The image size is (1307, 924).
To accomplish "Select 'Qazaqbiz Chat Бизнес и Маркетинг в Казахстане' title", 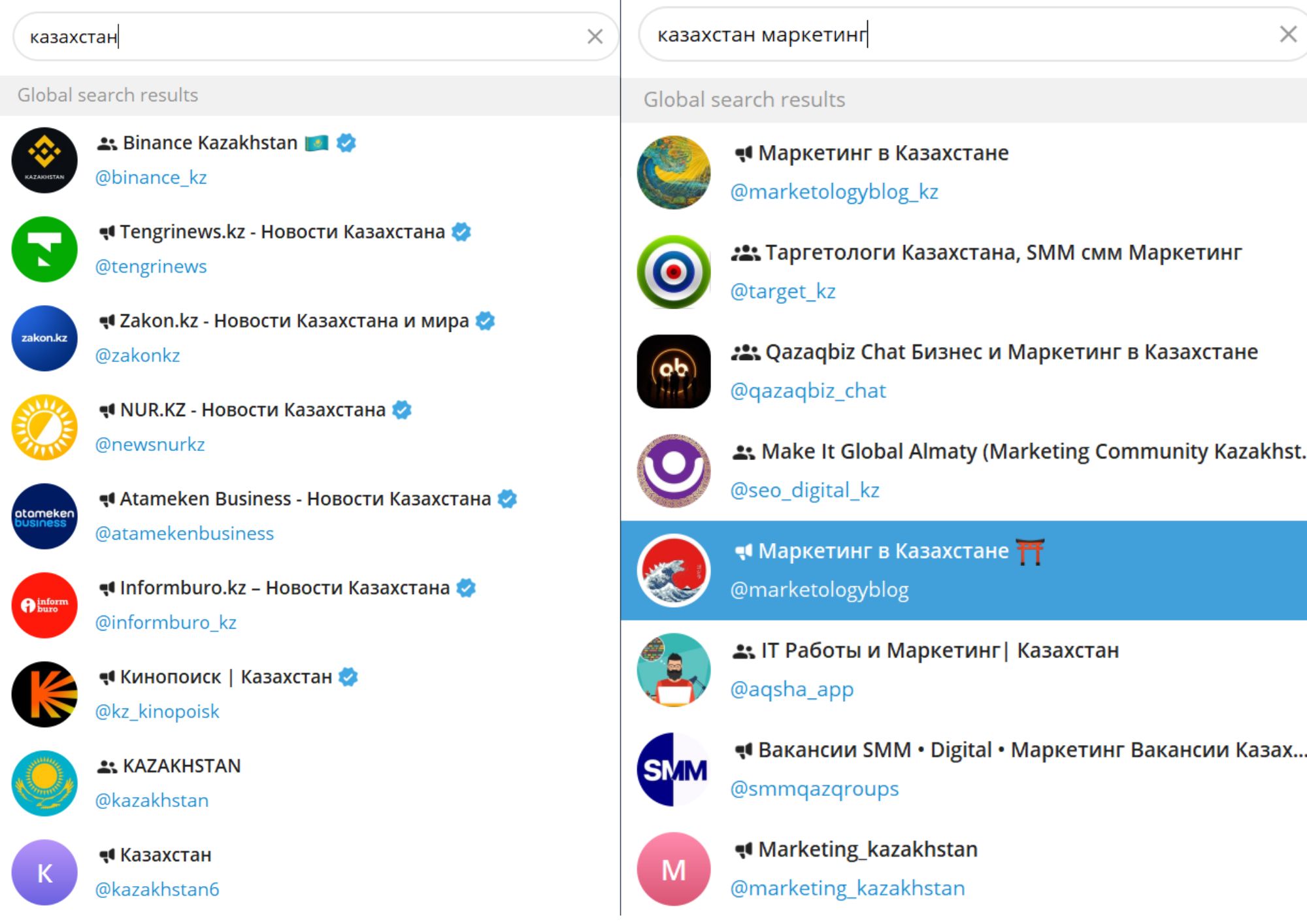I will tap(1012, 352).
